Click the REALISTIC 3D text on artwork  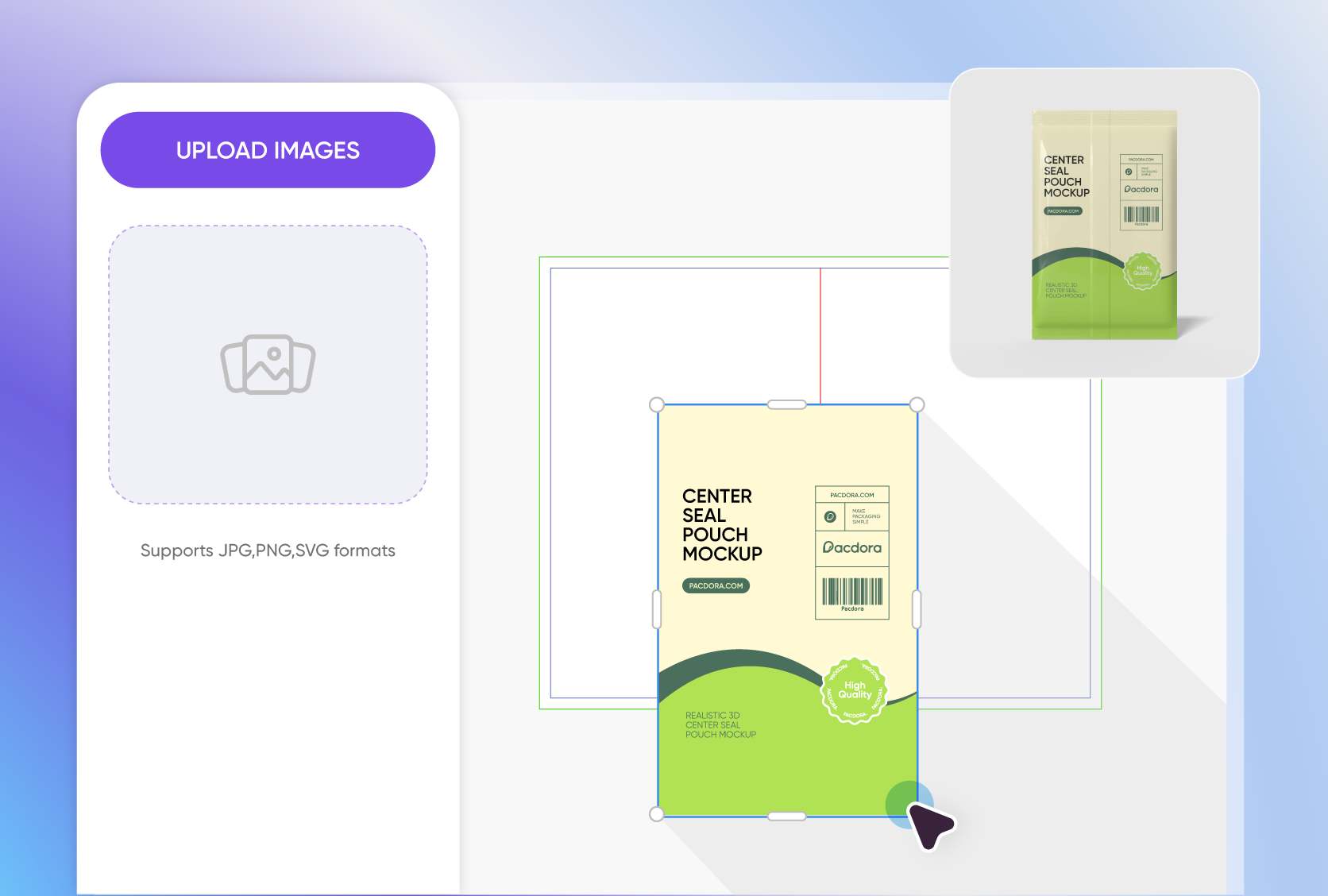pos(712,716)
